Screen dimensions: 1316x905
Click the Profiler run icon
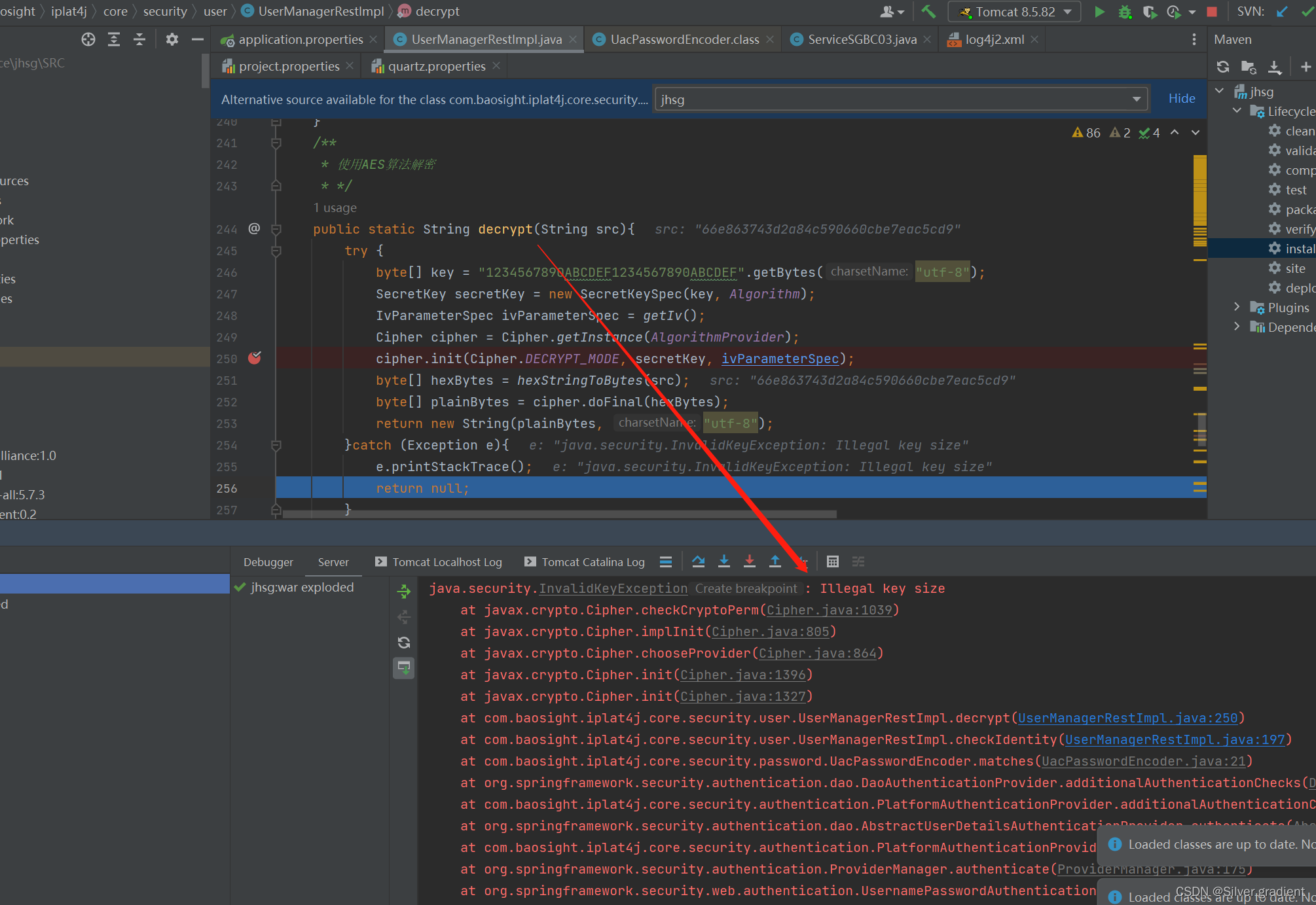[1173, 12]
